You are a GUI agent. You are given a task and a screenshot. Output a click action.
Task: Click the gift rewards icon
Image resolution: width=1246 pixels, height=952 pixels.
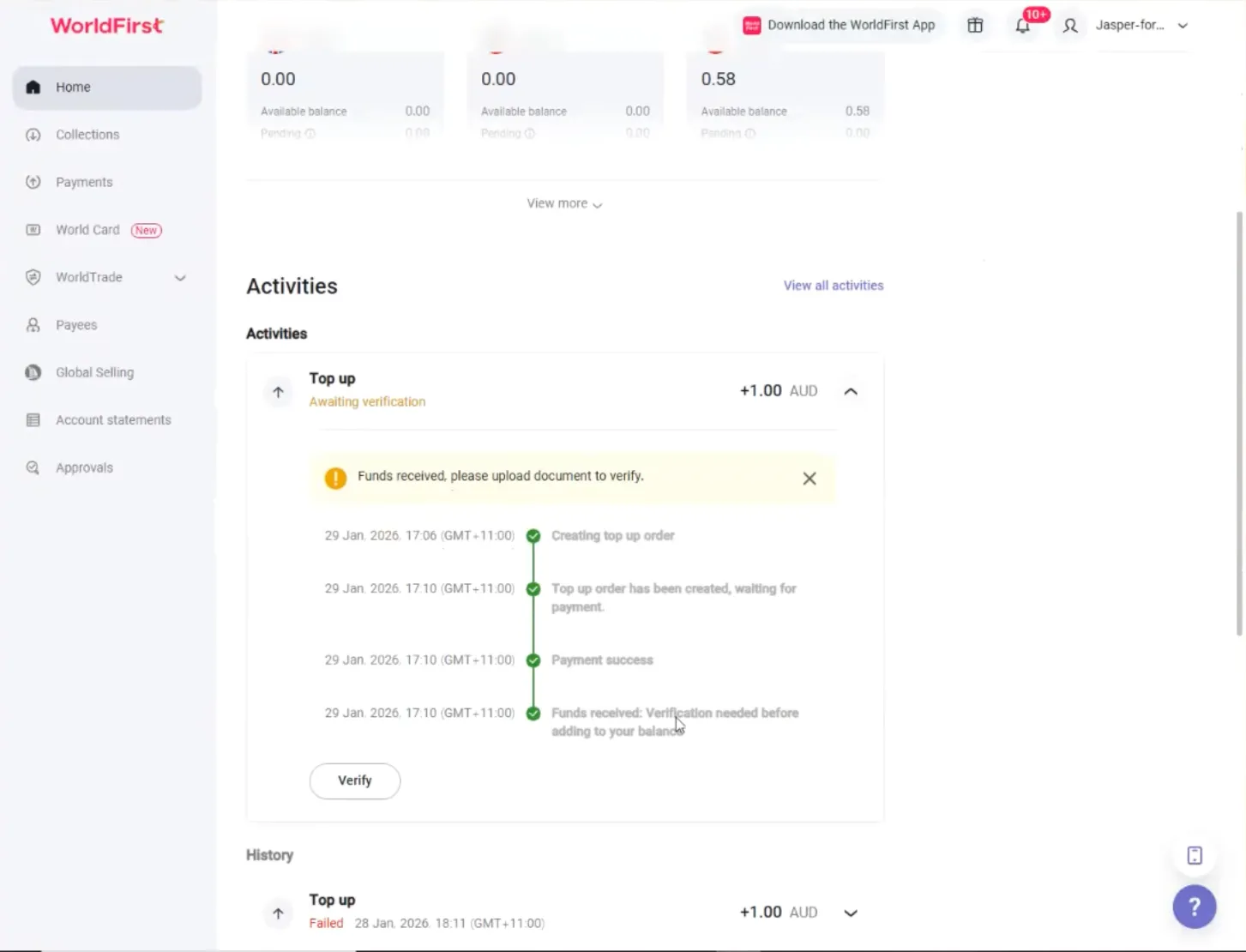(975, 26)
